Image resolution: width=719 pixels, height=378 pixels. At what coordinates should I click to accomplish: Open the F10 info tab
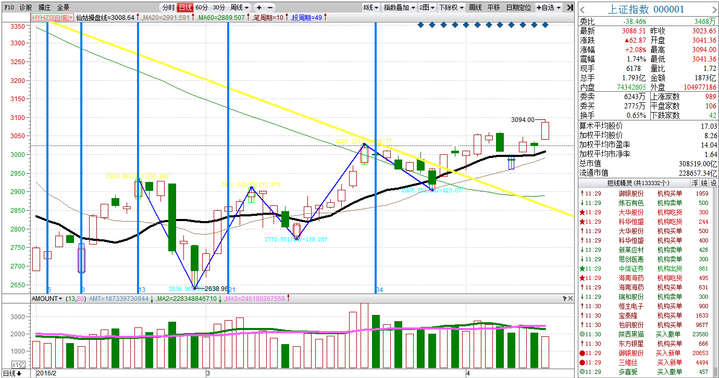(9, 7)
